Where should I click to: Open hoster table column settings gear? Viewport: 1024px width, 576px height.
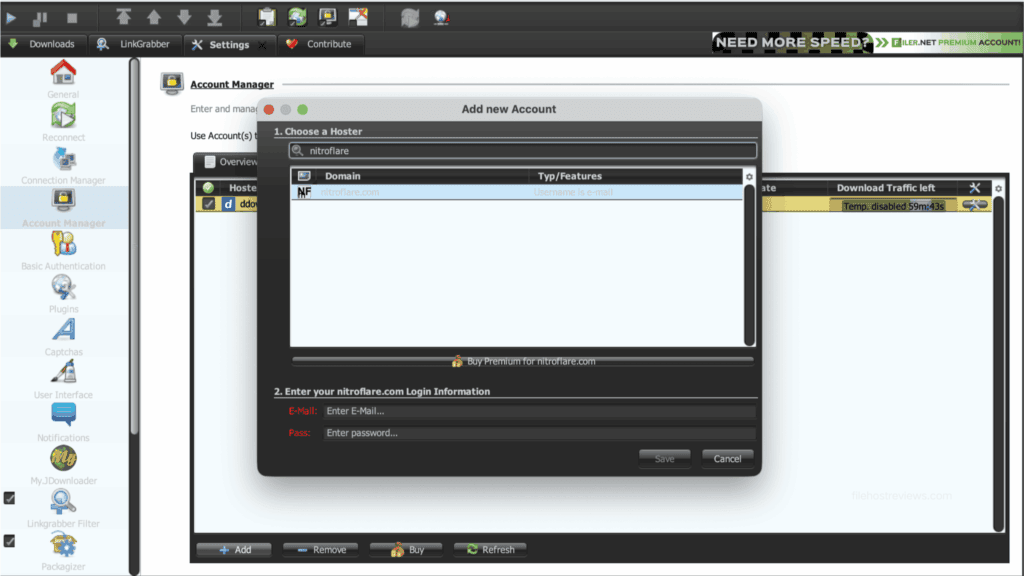749,176
